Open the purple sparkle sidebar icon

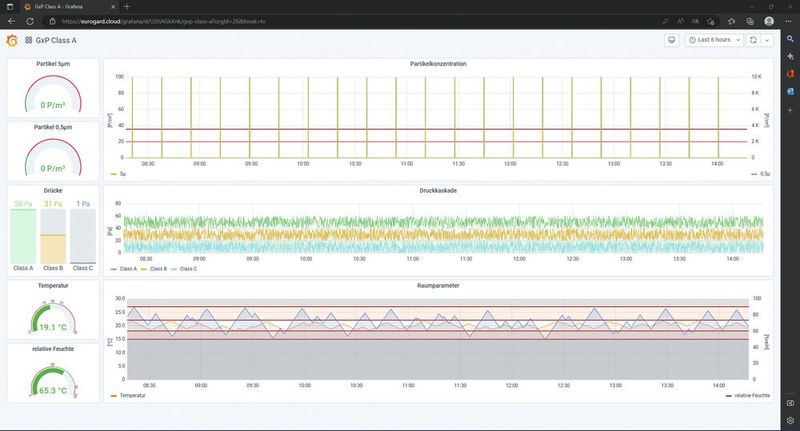point(790,56)
